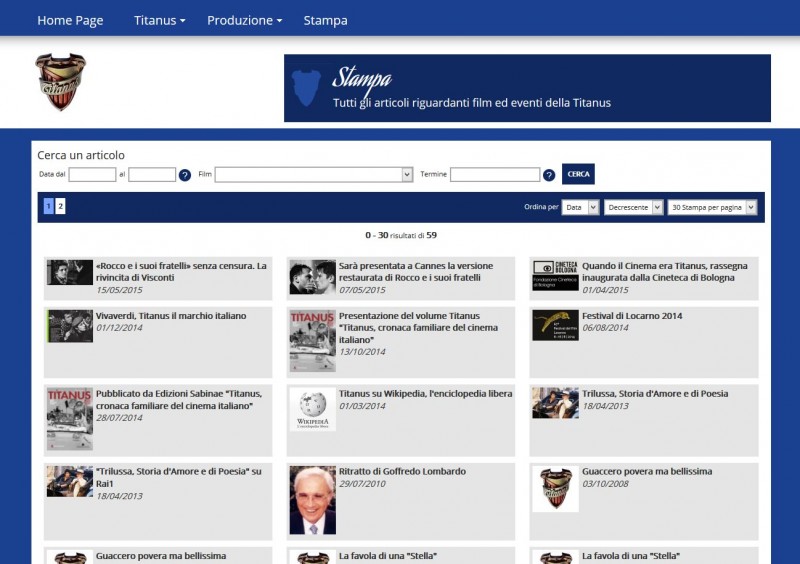Open 'Trilussa, Storia d'Amore e di Poesia' article

click(655, 394)
